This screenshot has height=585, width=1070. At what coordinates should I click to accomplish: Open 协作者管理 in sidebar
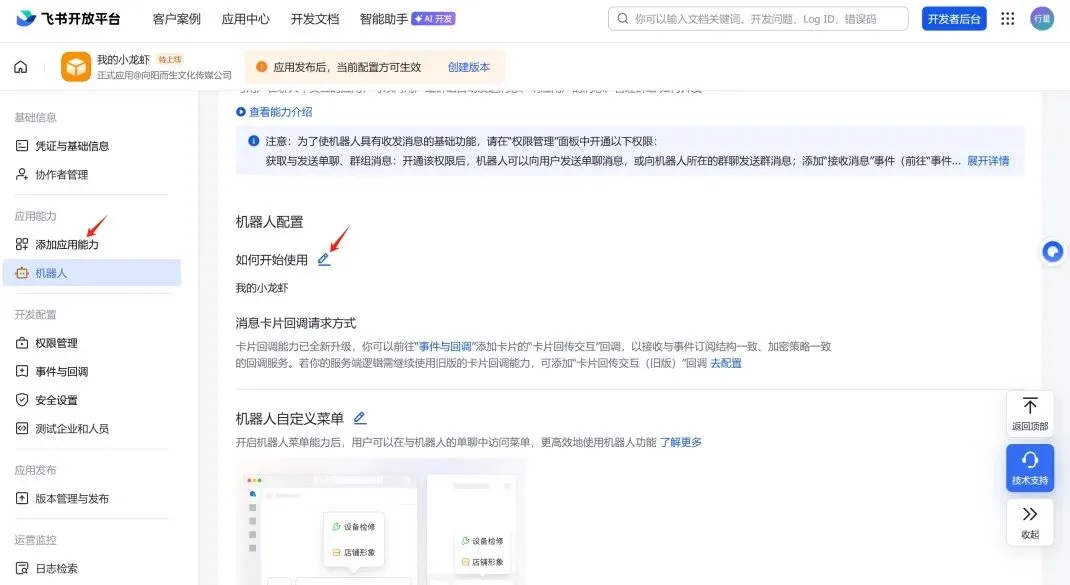point(91,174)
